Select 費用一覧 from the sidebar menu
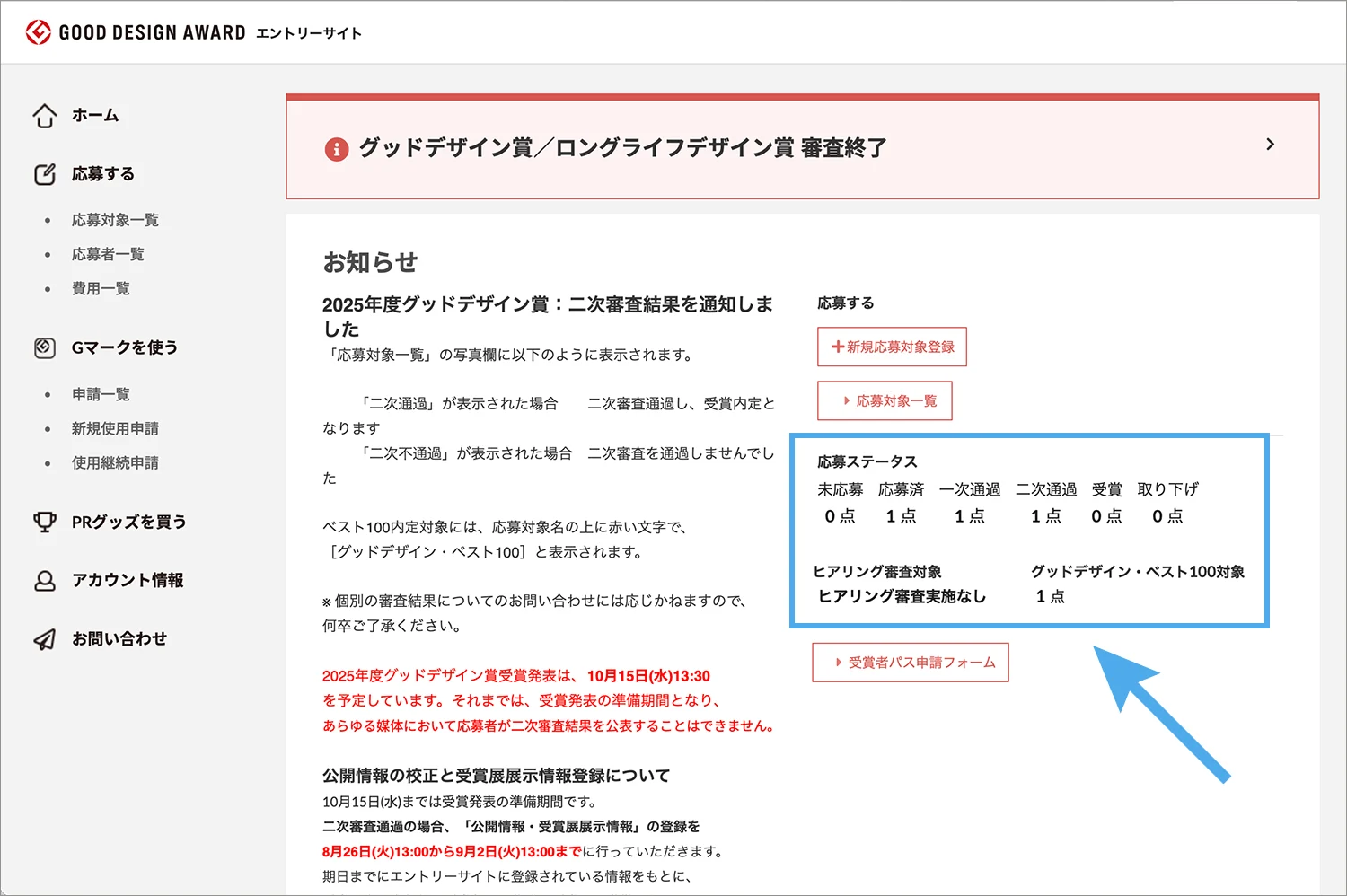Screen dimensions: 1347x896 click(101, 288)
